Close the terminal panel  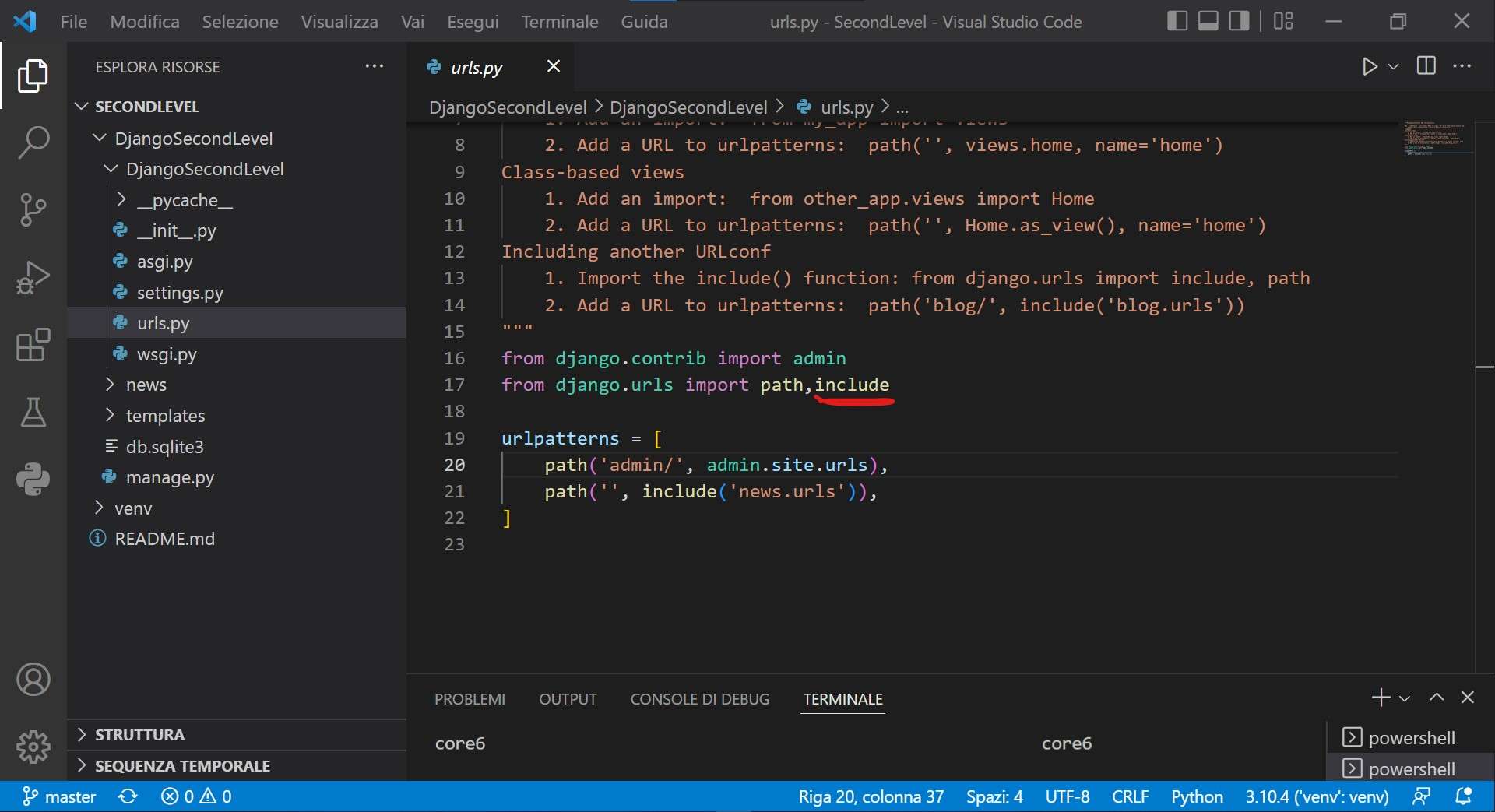click(1468, 698)
